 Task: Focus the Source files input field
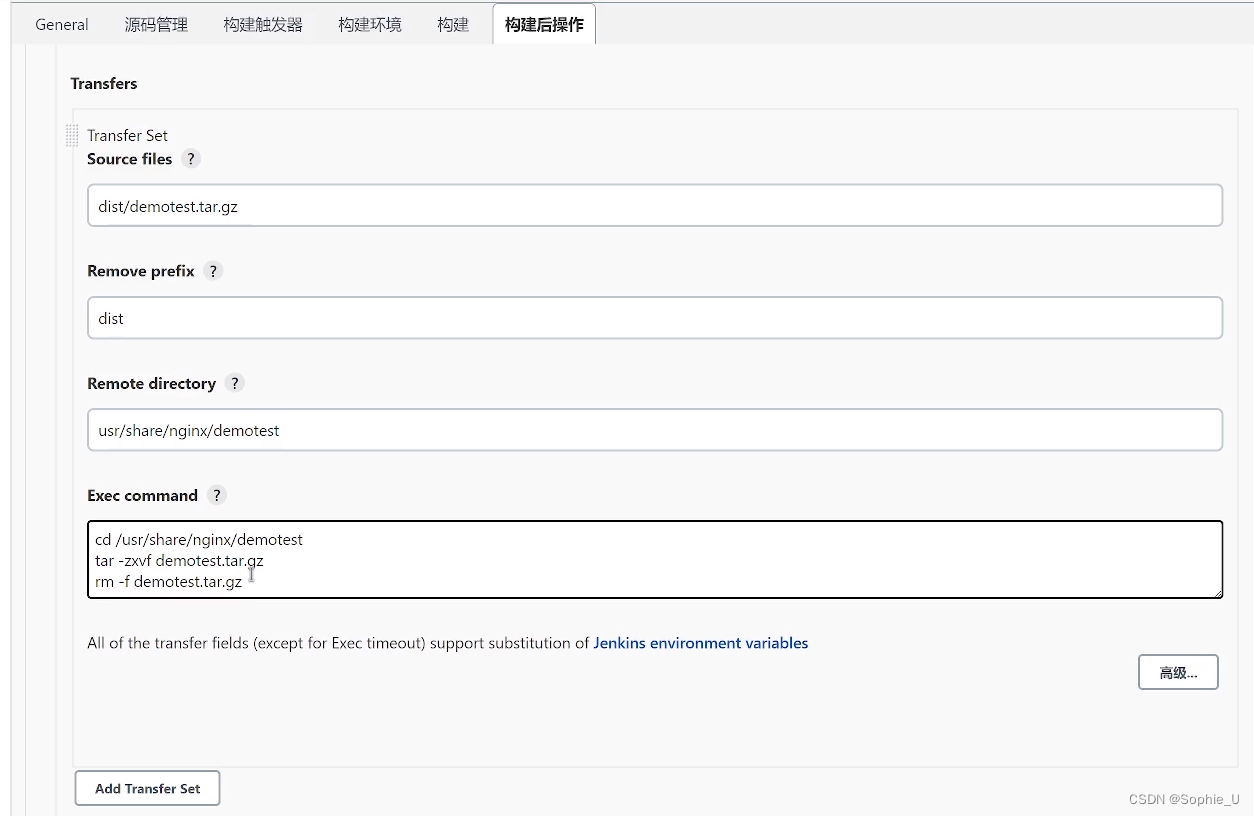(x=655, y=205)
